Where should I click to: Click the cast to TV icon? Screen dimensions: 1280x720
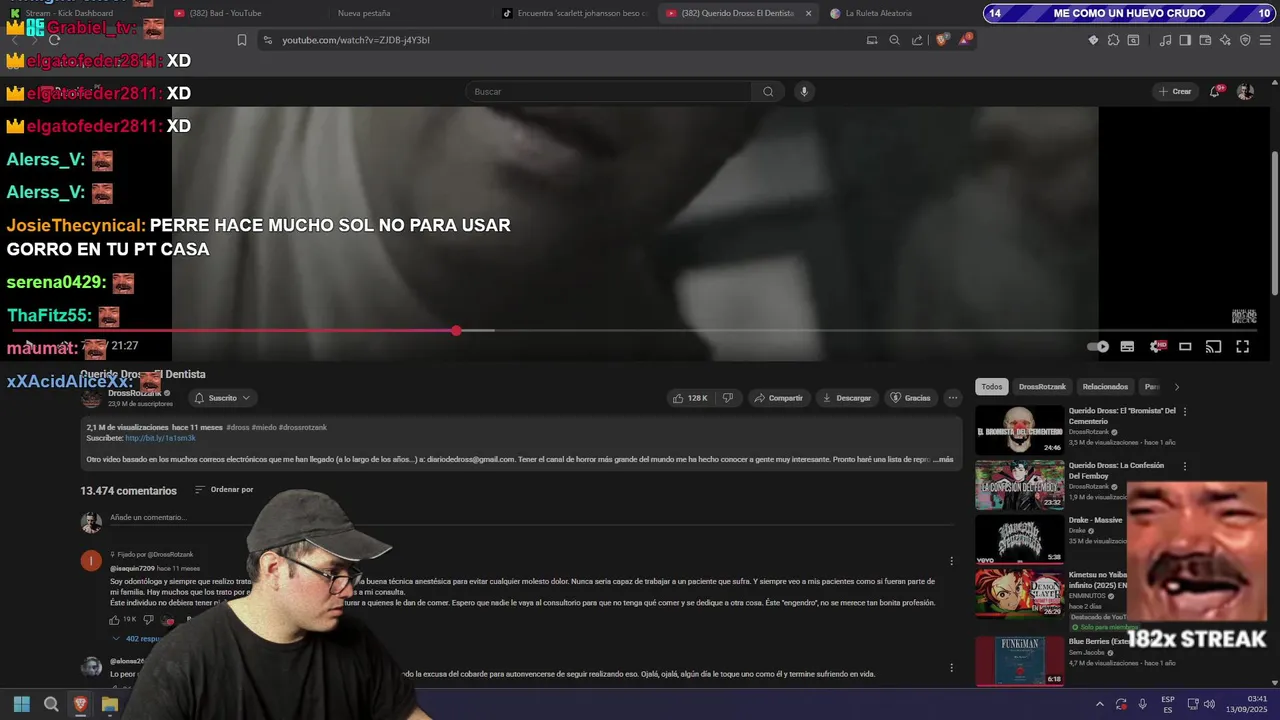1213,346
